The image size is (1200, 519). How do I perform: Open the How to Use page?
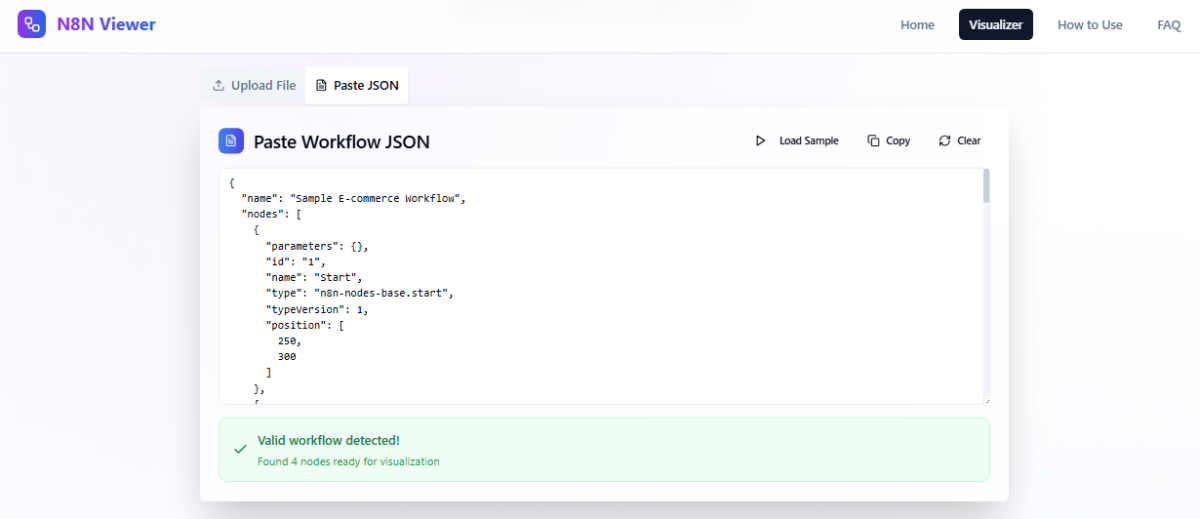click(x=1089, y=25)
